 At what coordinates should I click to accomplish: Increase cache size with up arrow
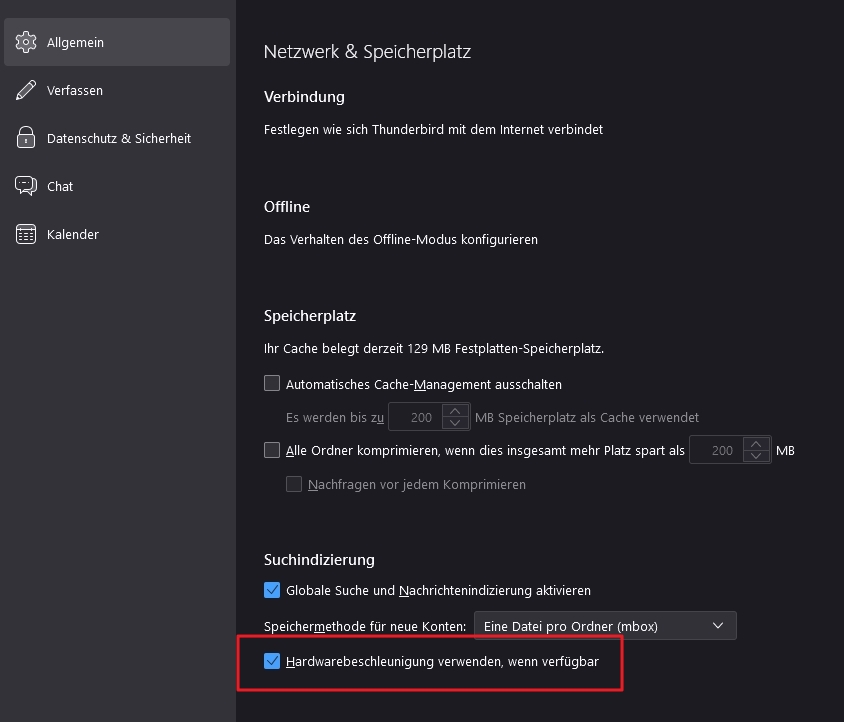pyautogui.click(x=455, y=410)
